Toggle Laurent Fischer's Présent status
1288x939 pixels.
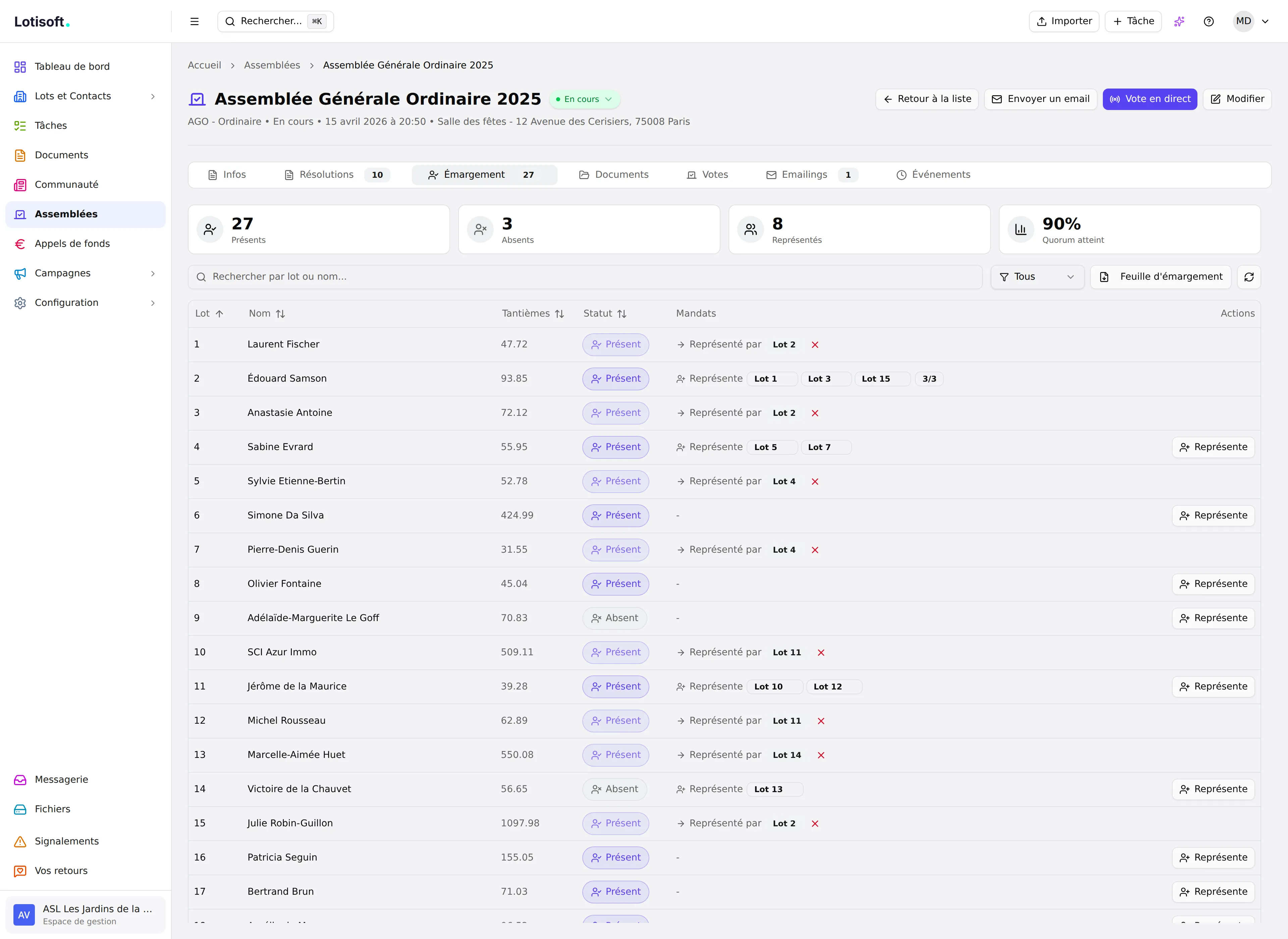615,345
